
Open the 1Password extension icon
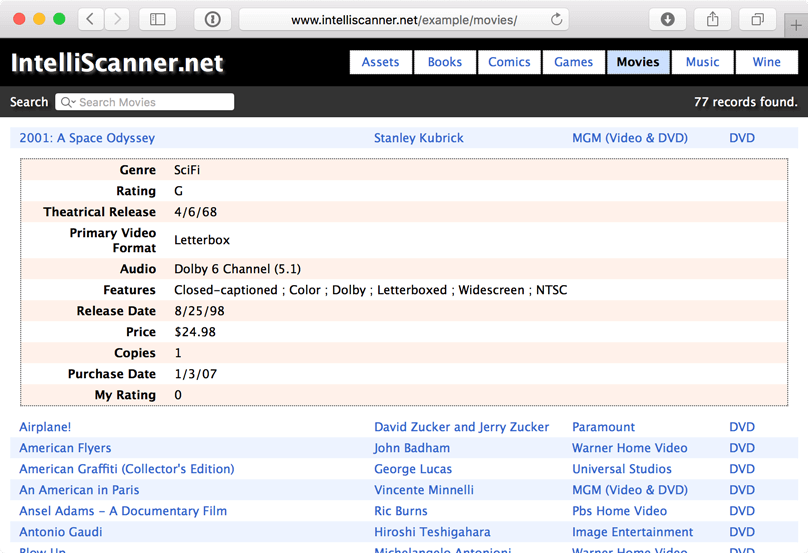[212, 20]
